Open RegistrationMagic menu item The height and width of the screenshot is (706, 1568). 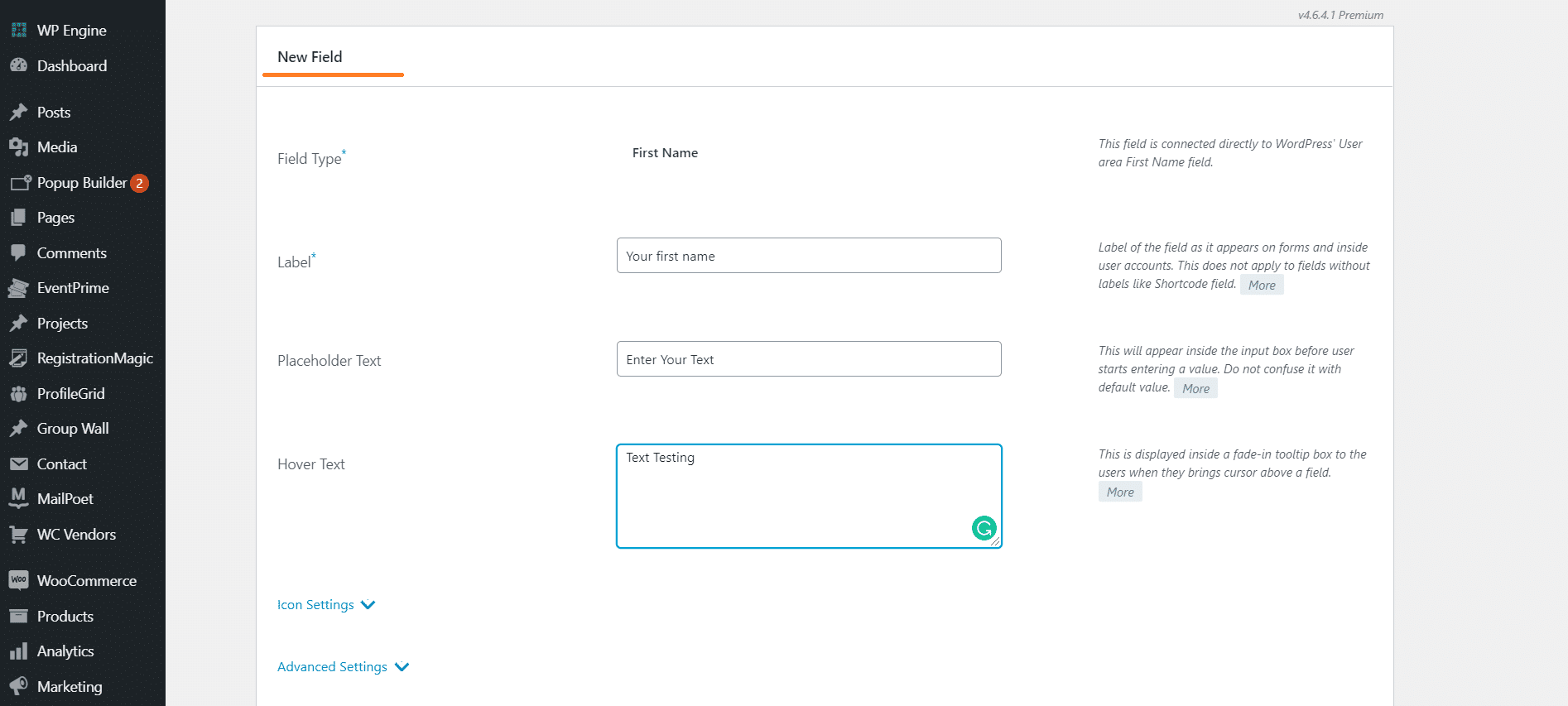point(94,358)
